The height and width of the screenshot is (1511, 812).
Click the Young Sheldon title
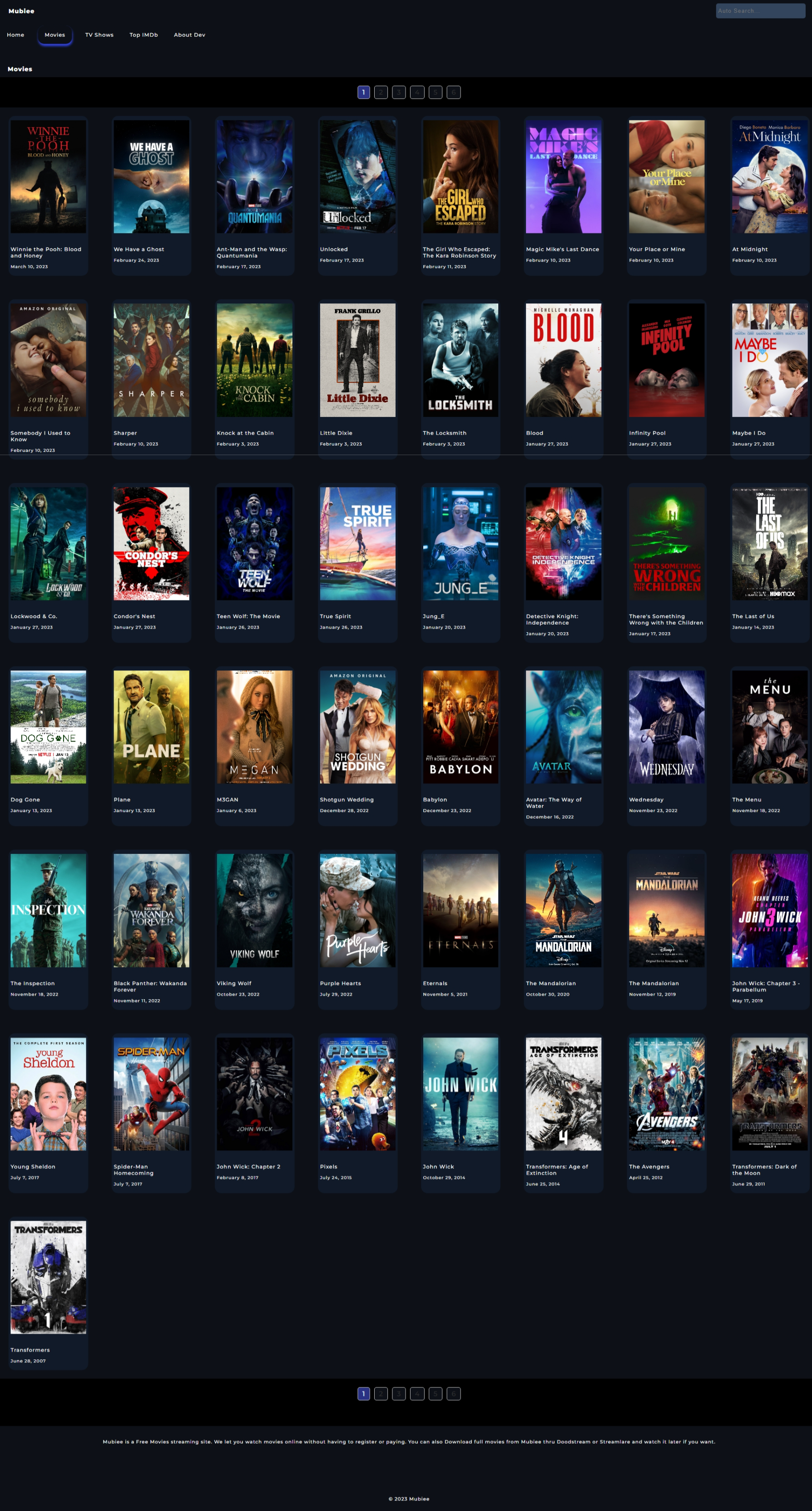(33, 1167)
